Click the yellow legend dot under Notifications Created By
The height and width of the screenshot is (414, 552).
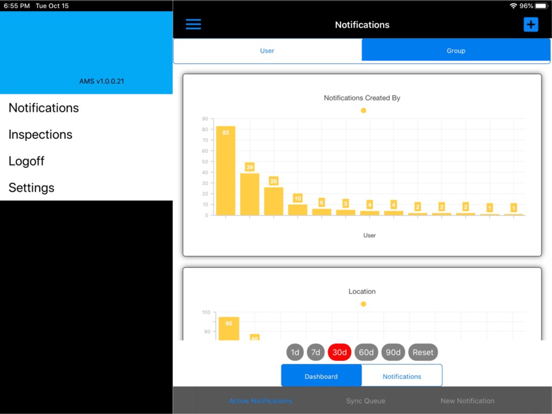(x=363, y=111)
